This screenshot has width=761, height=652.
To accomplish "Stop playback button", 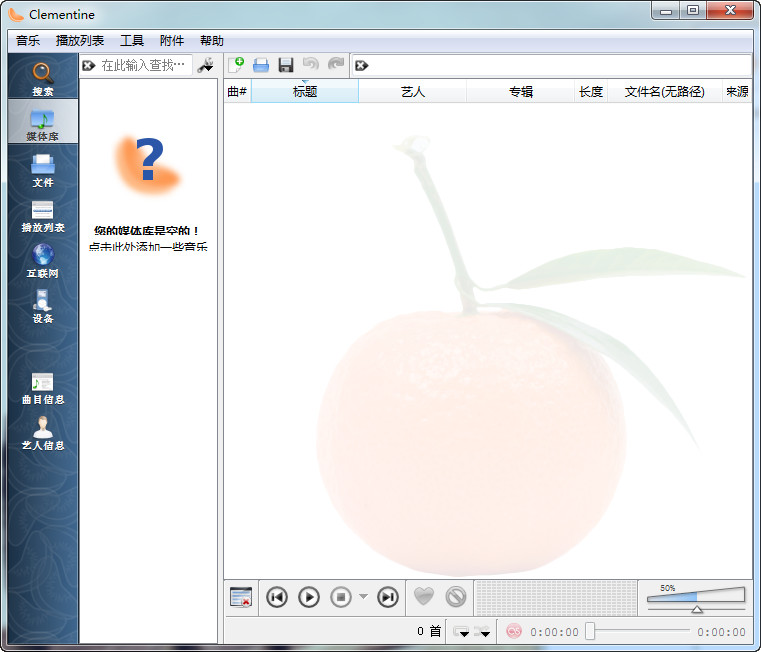I will 341,597.
